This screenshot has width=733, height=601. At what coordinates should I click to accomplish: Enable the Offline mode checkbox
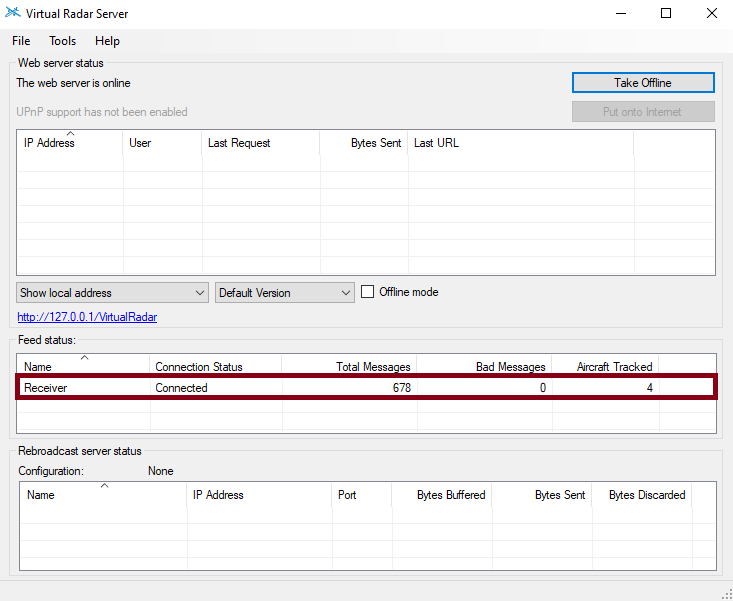[x=367, y=292]
